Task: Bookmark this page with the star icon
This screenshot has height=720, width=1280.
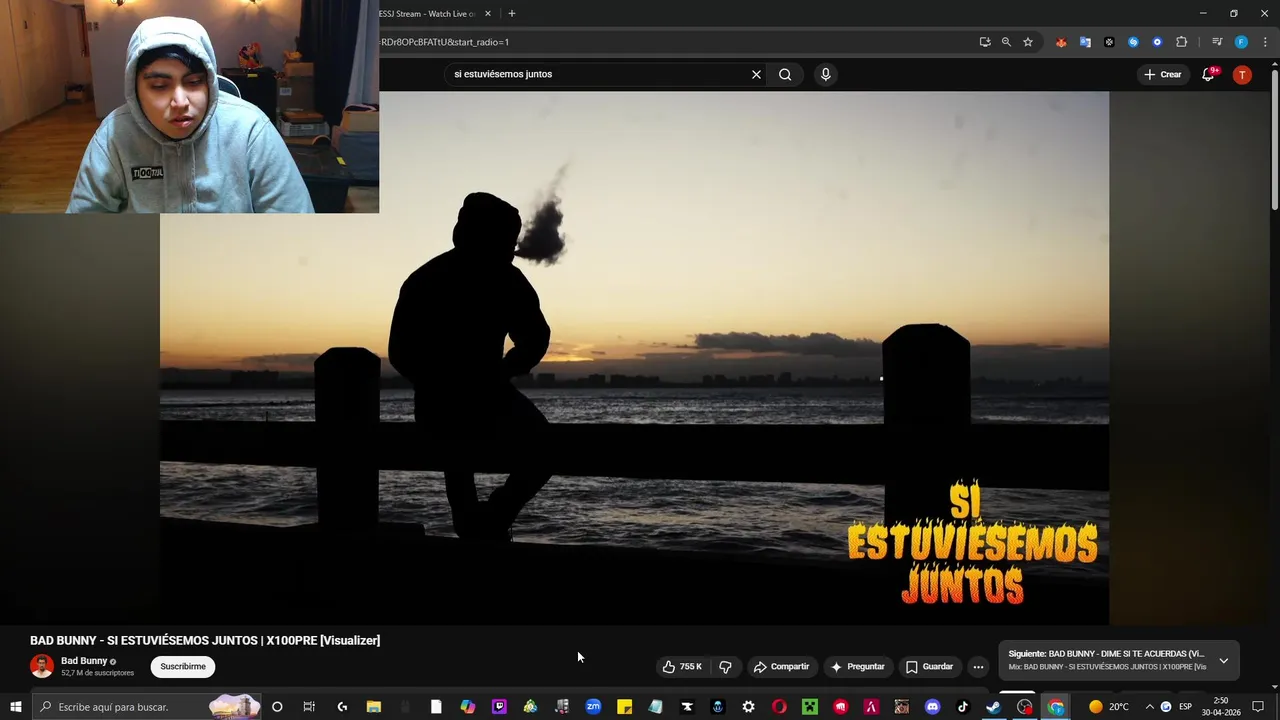Action: coord(1027,42)
